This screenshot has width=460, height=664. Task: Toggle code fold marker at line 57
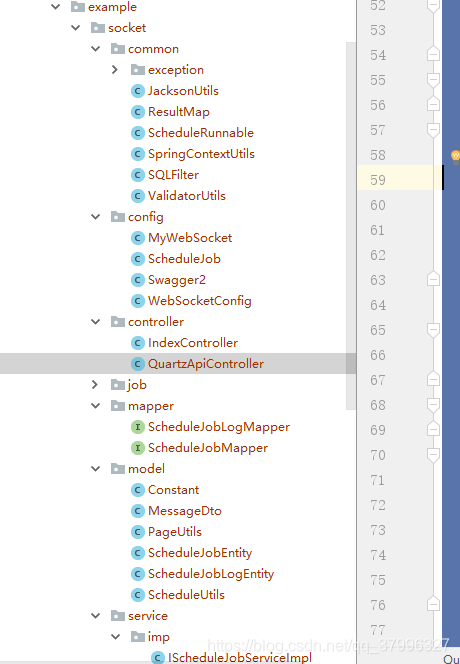click(x=433, y=130)
